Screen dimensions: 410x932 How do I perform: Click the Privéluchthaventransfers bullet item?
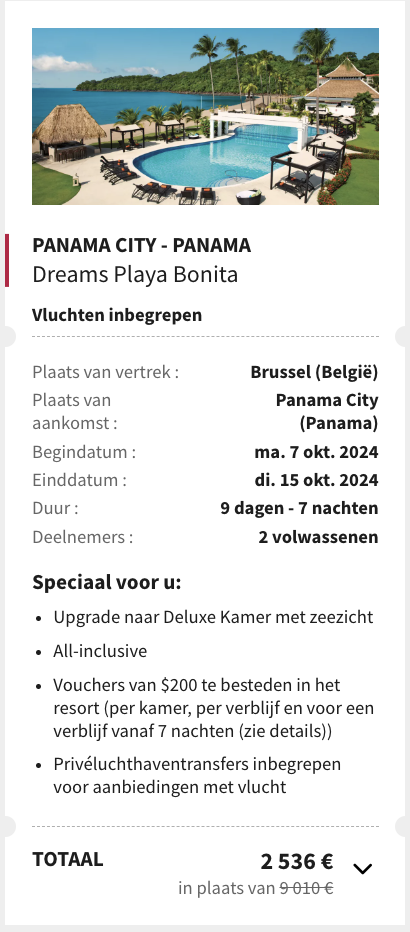click(197, 775)
